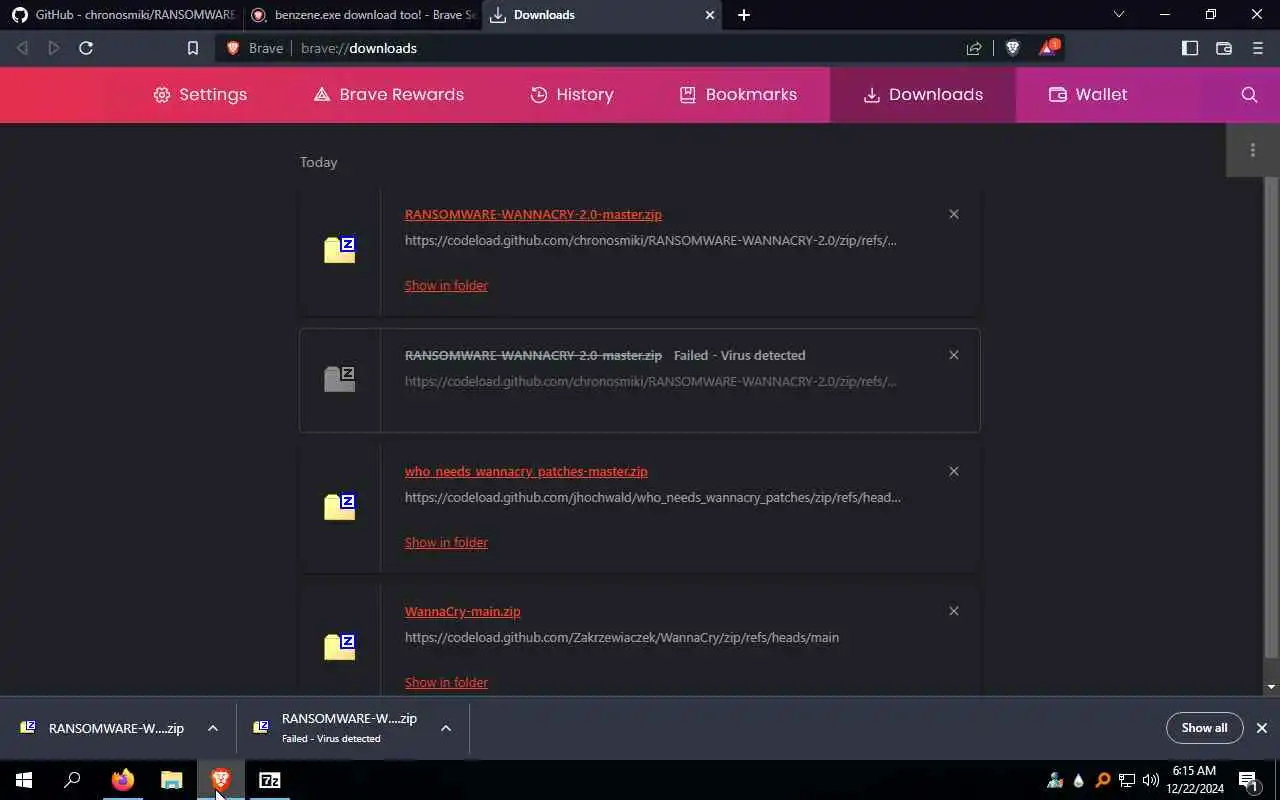Click the browser forward arrow
Viewport: 1280px width, 800px height.
pos(54,48)
